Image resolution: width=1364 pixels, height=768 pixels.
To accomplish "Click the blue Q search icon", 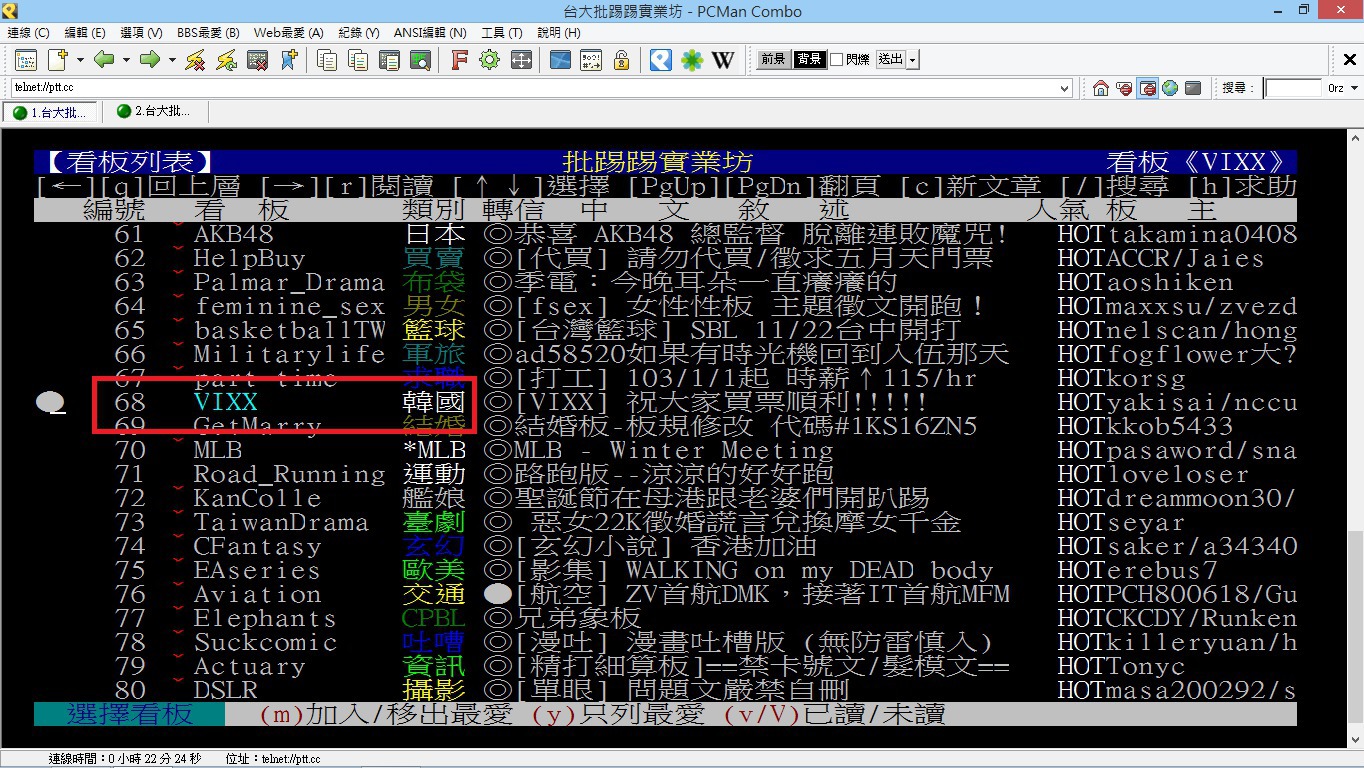I will point(660,60).
